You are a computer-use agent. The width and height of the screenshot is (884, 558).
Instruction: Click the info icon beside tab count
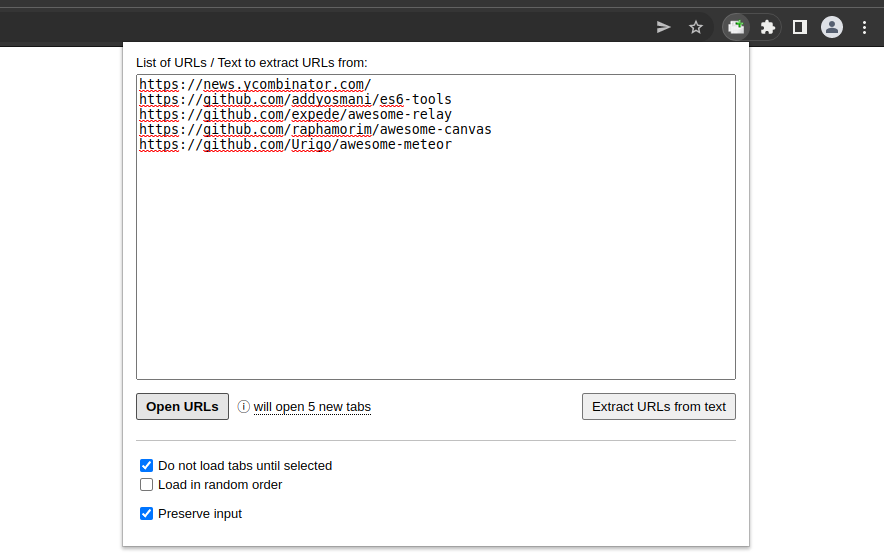pos(244,406)
